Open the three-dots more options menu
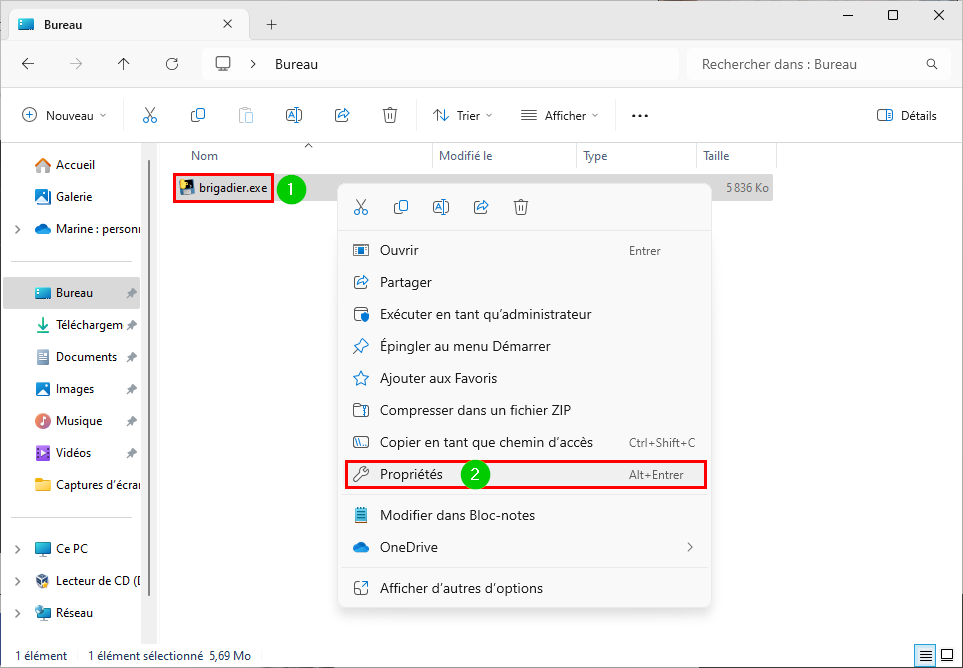 click(640, 115)
